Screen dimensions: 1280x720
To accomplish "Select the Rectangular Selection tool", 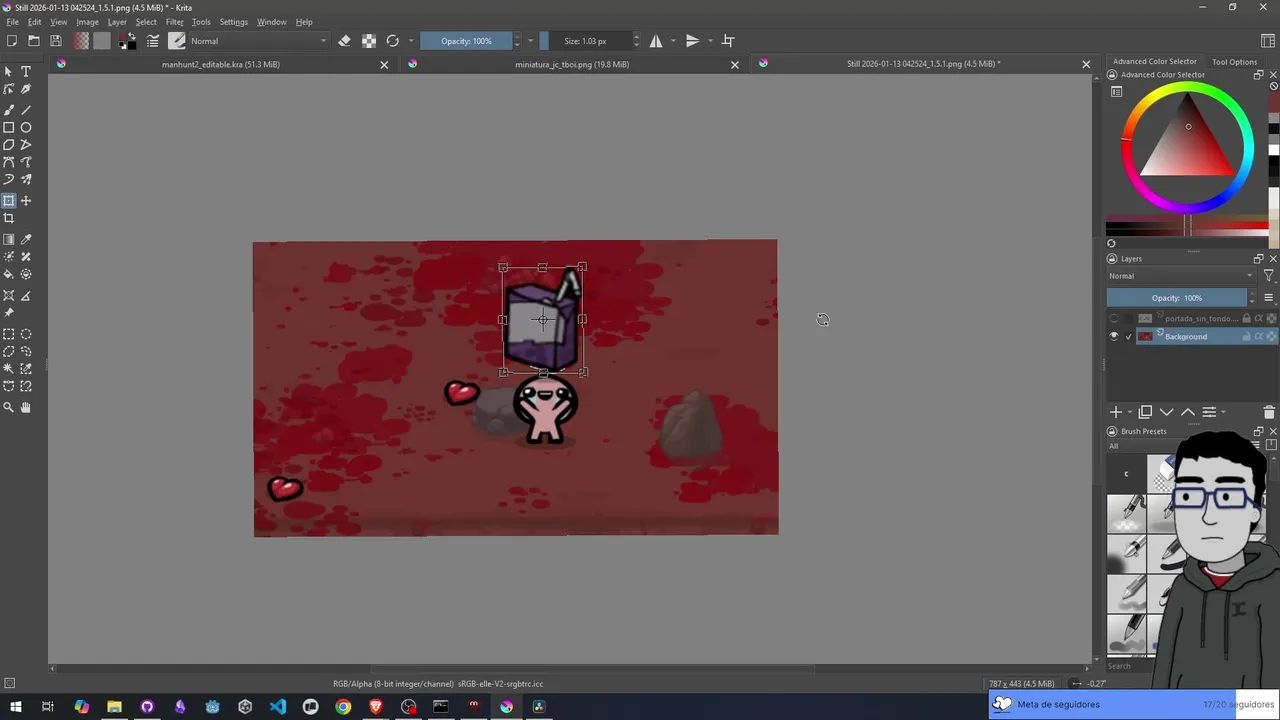I will 9,335.
